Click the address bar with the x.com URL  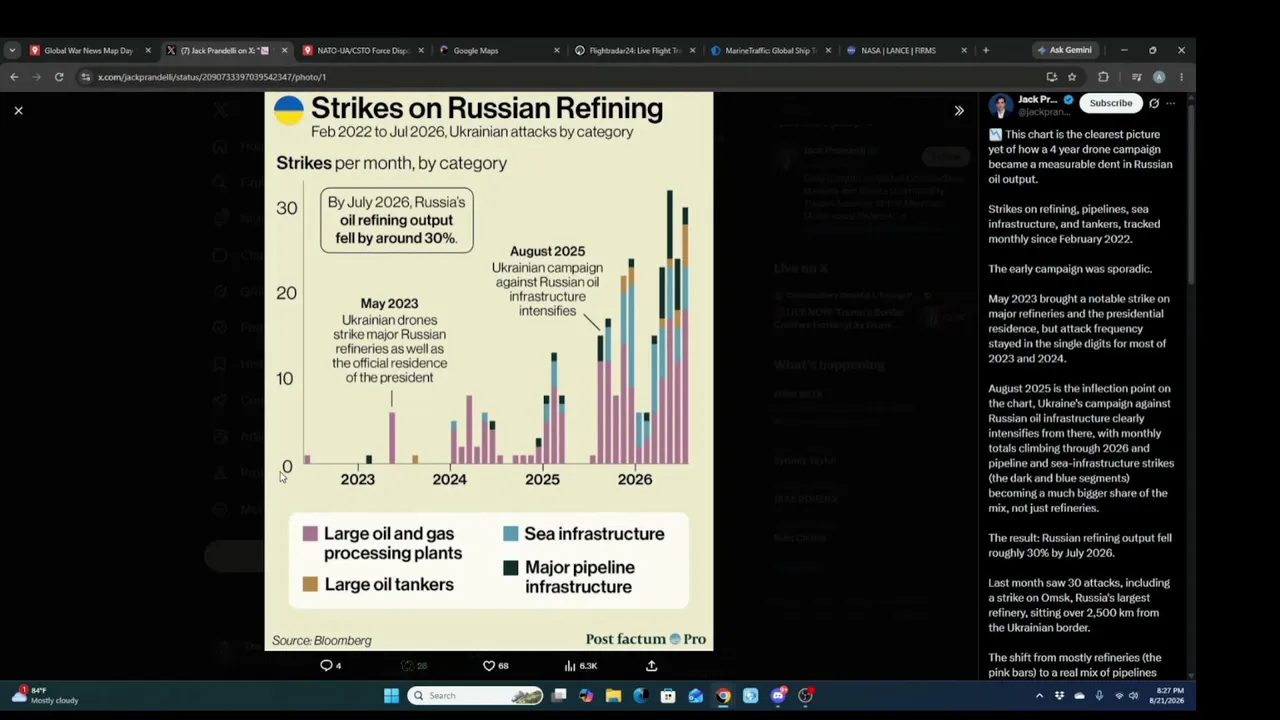coord(560,77)
